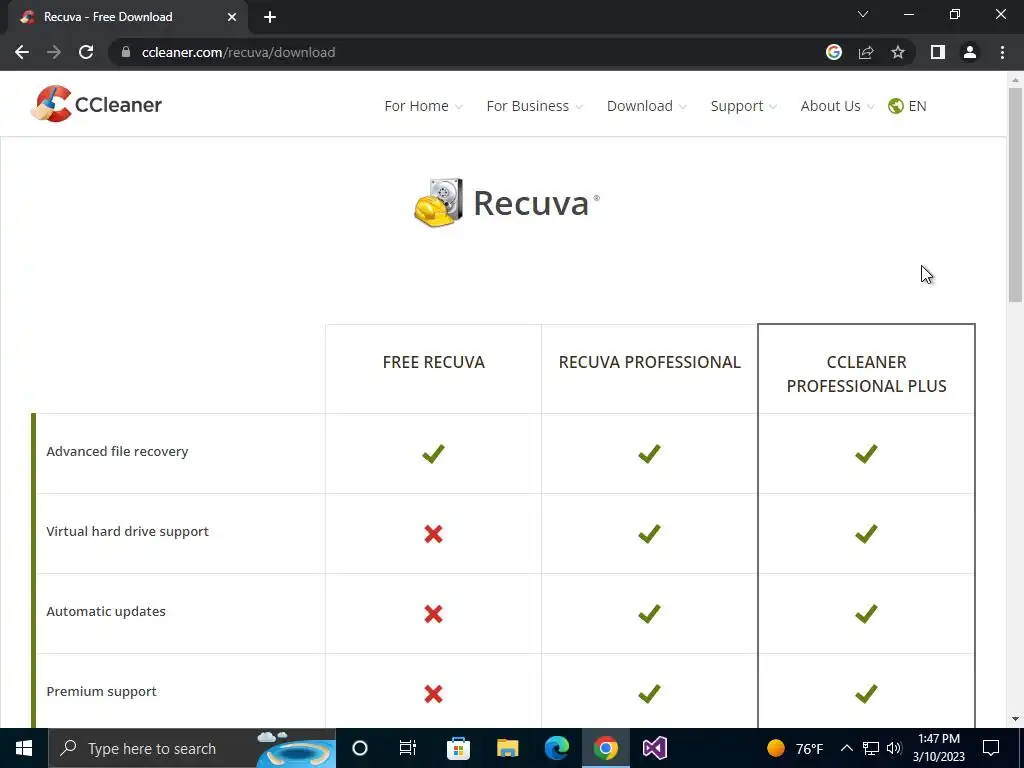Open Chrome's three-dot menu

click(x=1002, y=52)
